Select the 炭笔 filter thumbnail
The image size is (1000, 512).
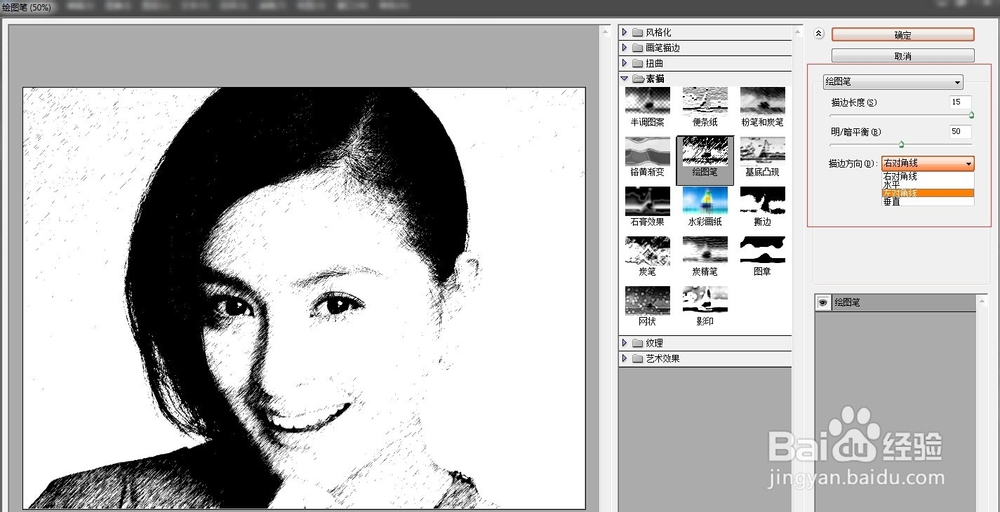[647, 250]
